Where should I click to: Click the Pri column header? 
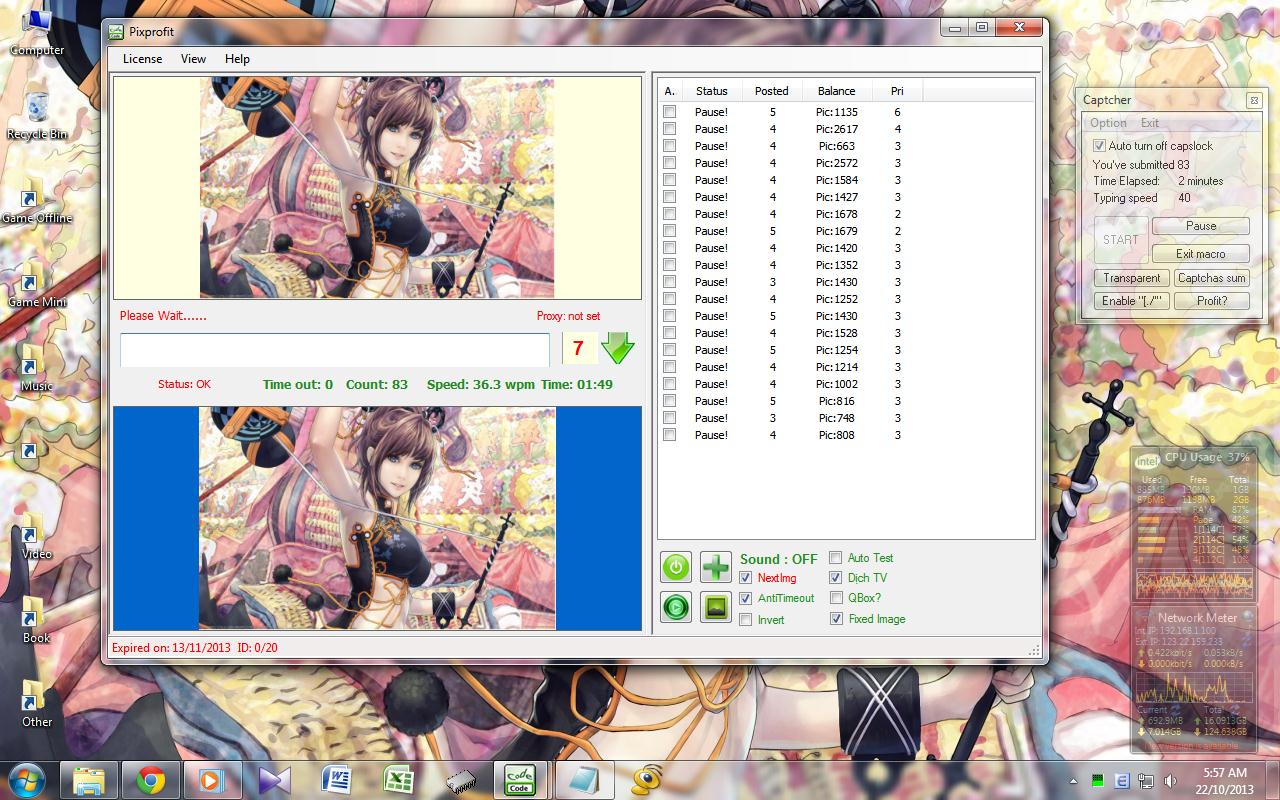pyautogui.click(x=897, y=91)
